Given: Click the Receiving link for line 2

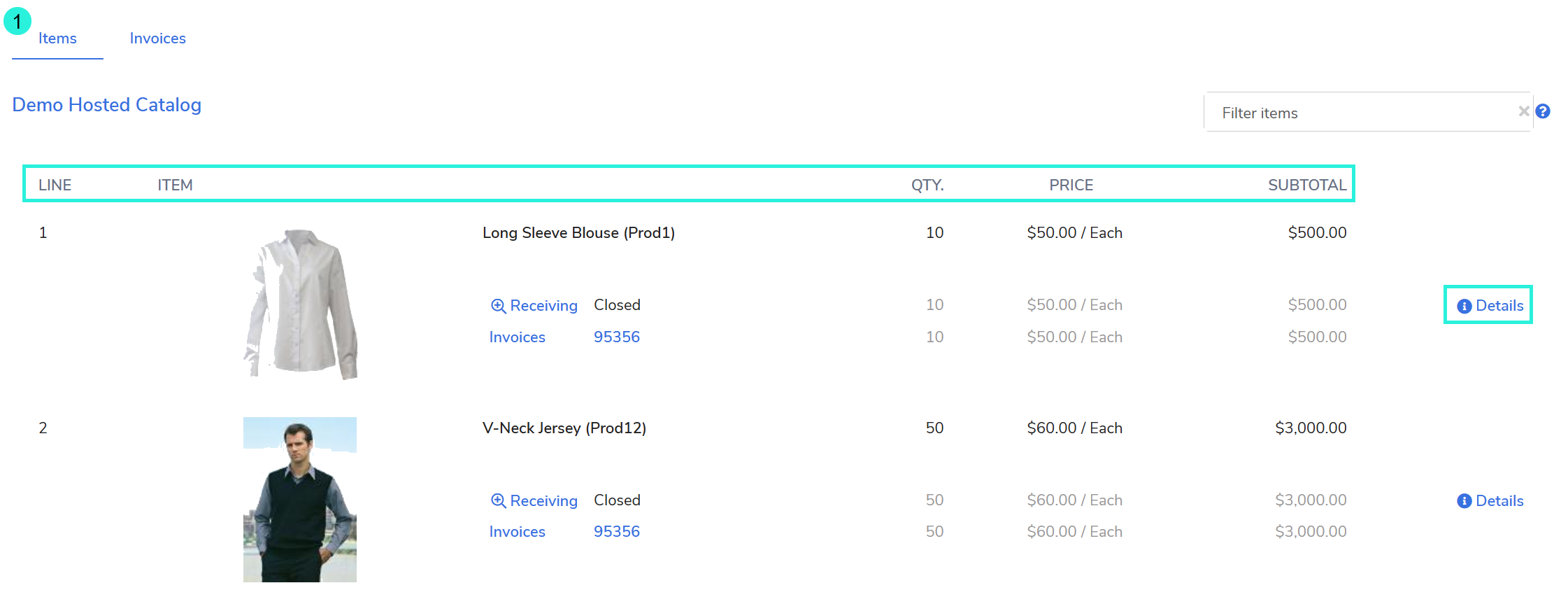Looking at the screenshot, I should 543,501.
